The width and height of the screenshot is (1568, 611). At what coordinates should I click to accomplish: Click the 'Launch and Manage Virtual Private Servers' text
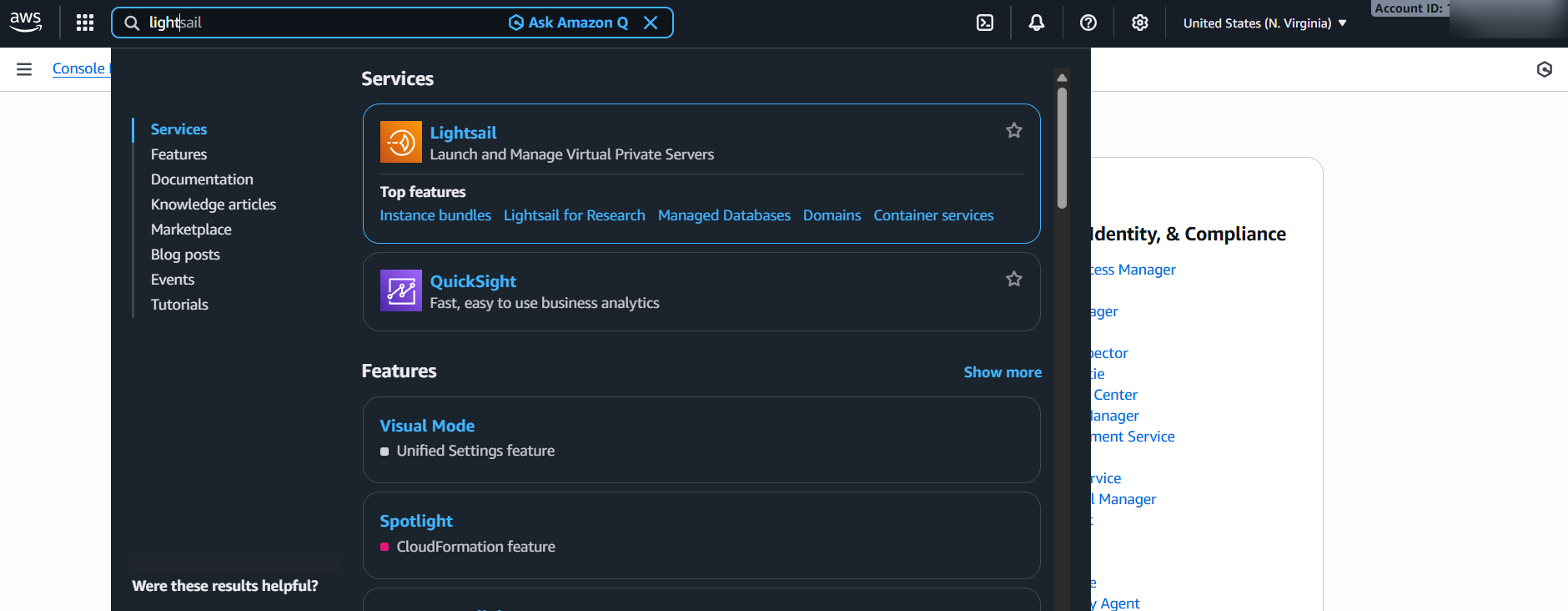[572, 154]
